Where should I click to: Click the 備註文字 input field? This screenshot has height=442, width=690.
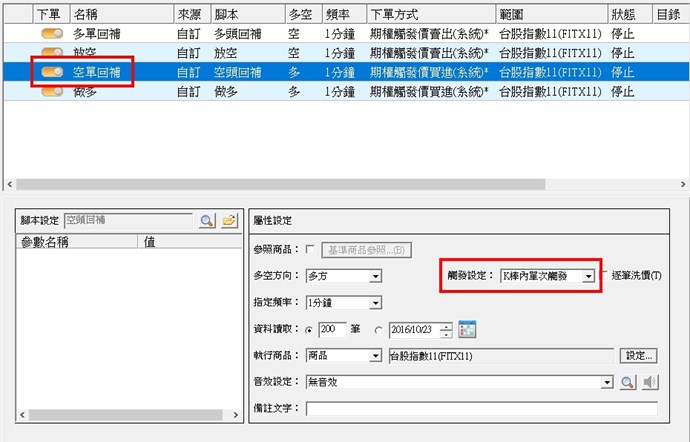click(x=482, y=408)
